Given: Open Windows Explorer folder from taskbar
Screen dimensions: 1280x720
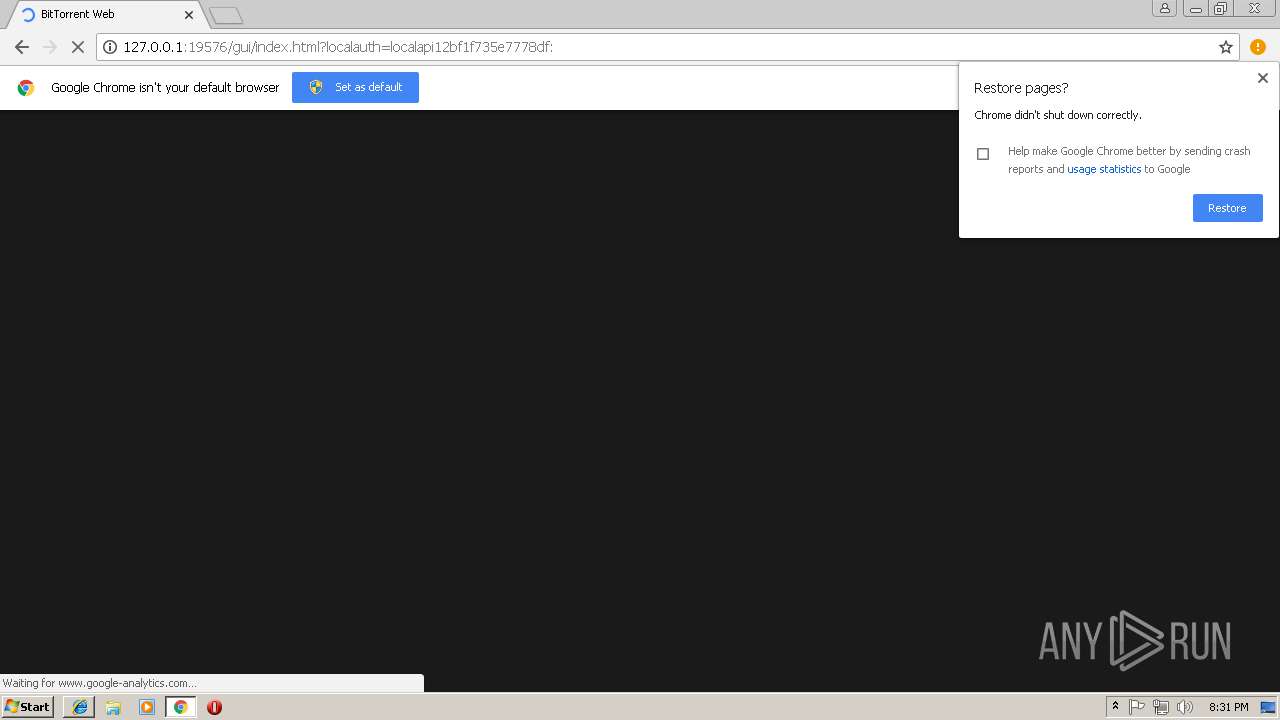Looking at the screenshot, I should 113,707.
